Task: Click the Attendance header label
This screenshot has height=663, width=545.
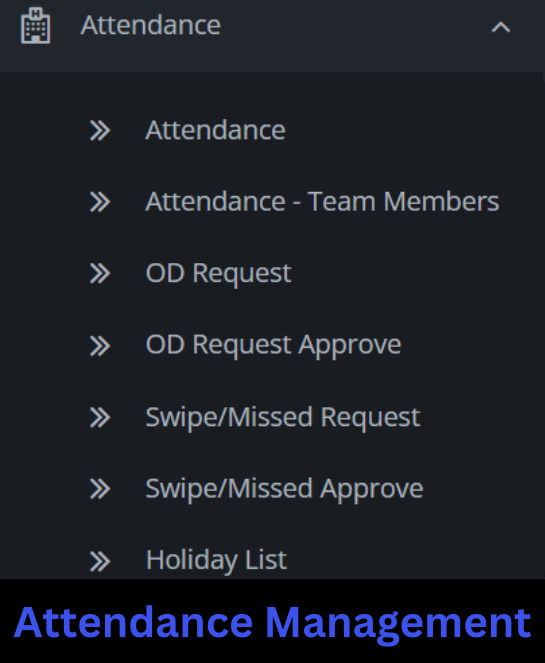Action: pyautogui.click(x=151, y=25)
